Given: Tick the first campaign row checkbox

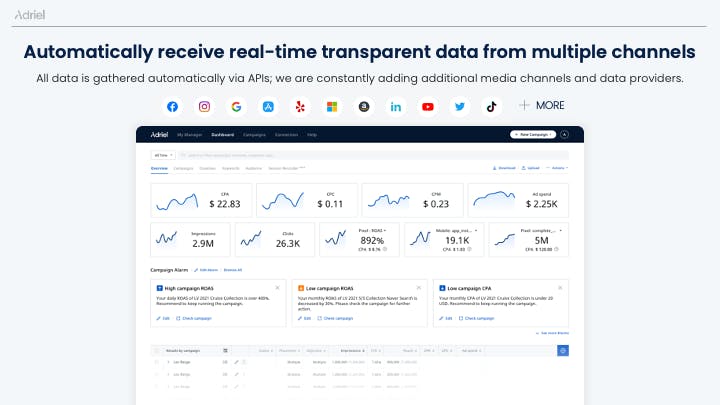Looking at the screenshot, I should 157,362.
